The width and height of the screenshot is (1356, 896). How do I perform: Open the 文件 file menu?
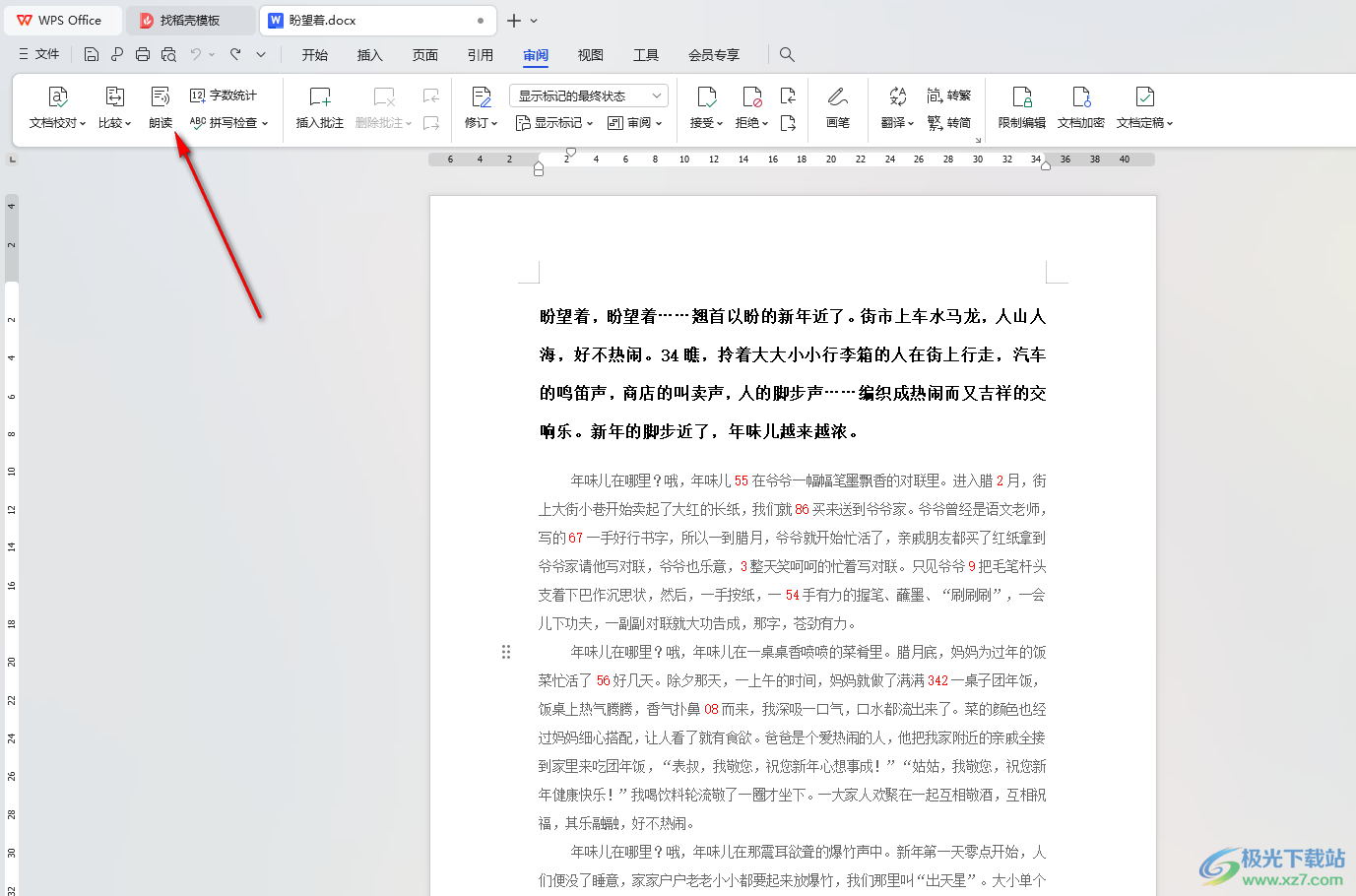click(39, 55)
